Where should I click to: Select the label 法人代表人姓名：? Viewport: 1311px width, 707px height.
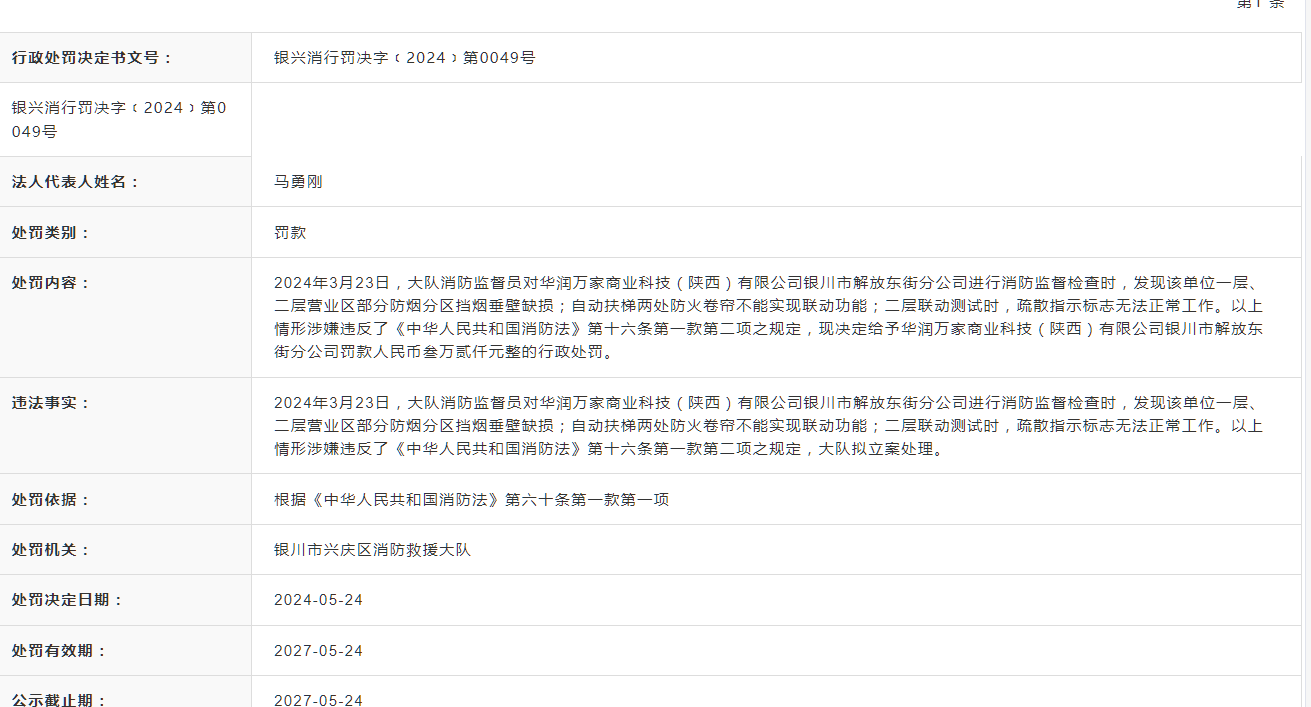pyautogui.click(x=76, y=182)
